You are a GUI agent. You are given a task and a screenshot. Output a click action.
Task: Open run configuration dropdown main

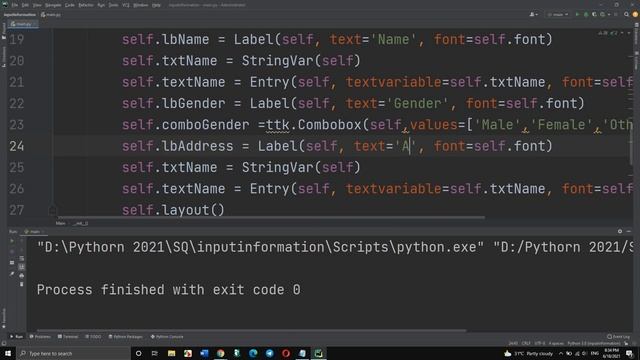pos(558,14)
